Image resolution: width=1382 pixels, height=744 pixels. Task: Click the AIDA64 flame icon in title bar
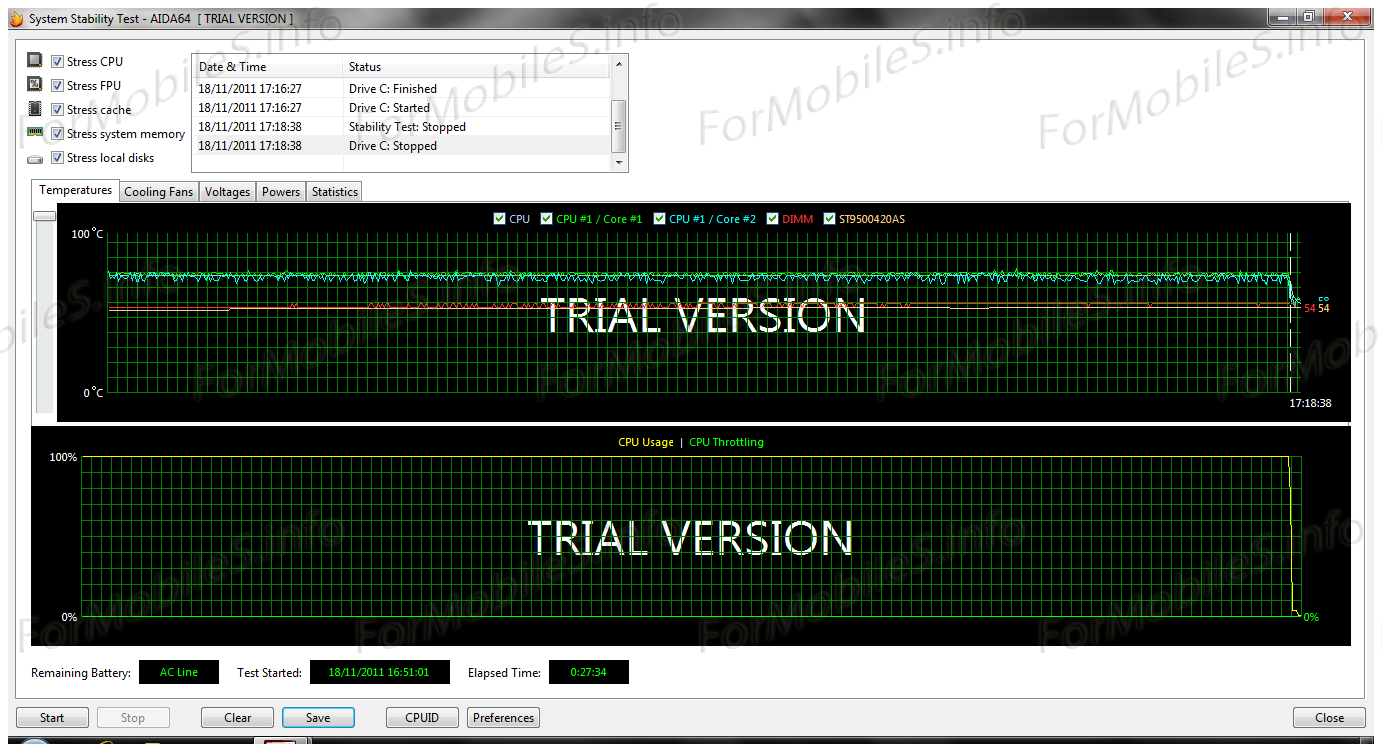coord(15,18)
